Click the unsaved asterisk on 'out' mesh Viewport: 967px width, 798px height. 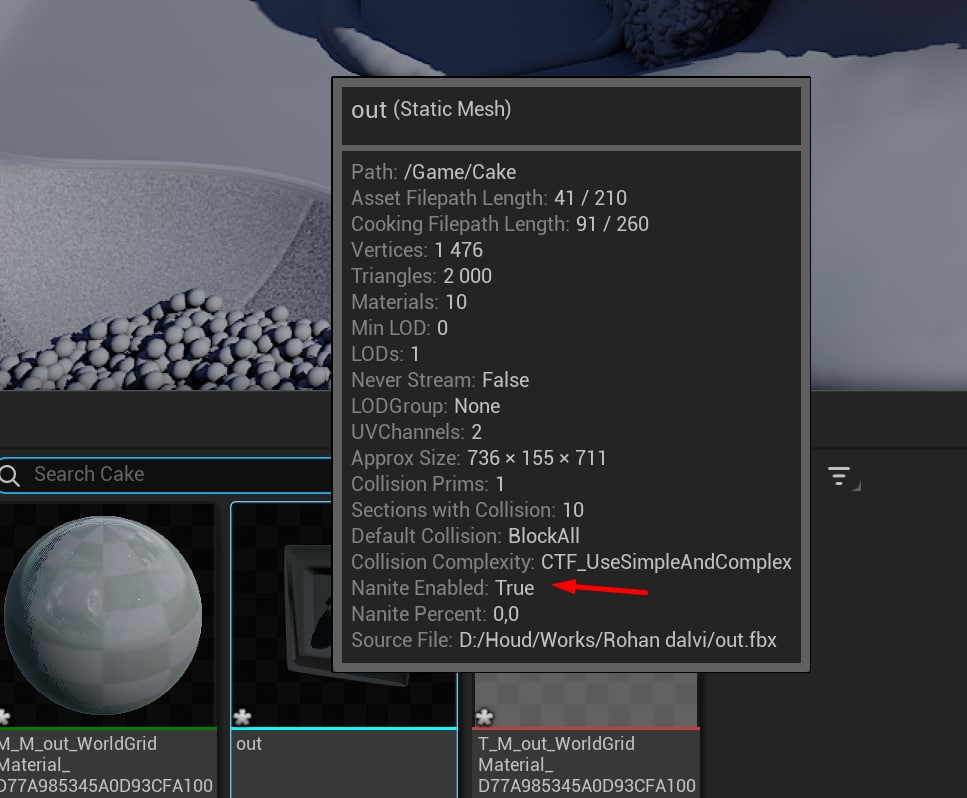[x=242, y=717]
